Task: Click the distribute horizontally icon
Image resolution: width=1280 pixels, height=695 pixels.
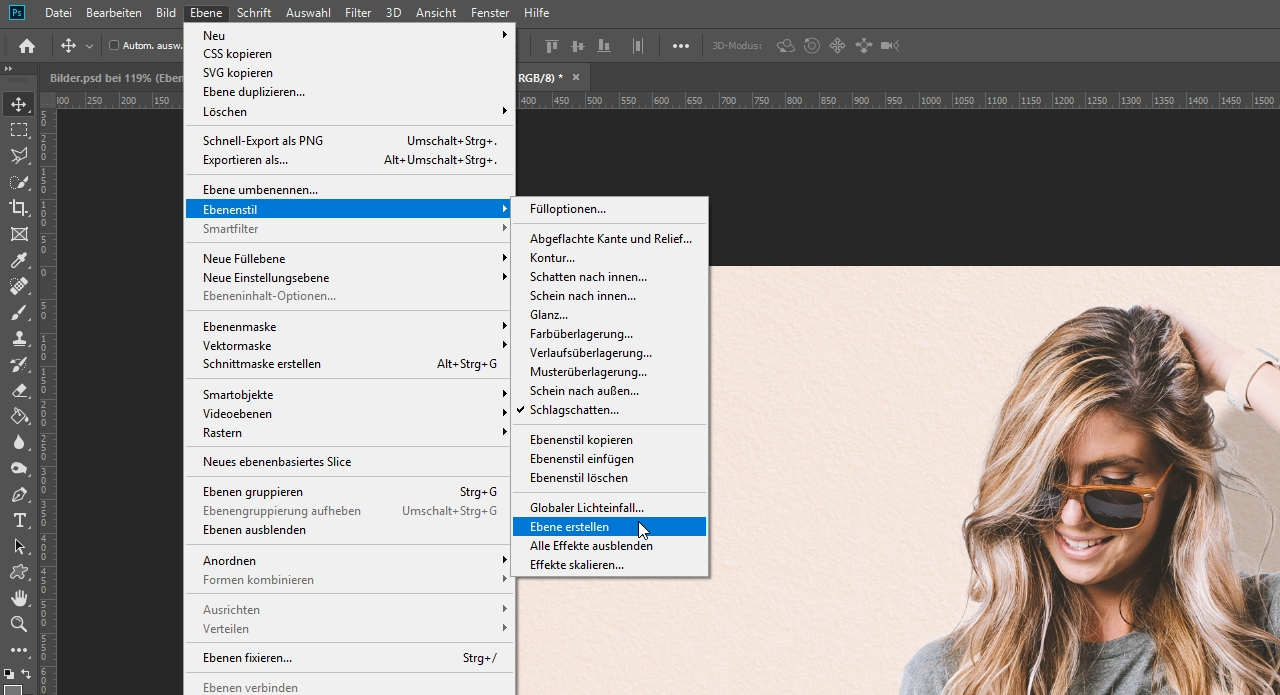Action: [637, 46]
